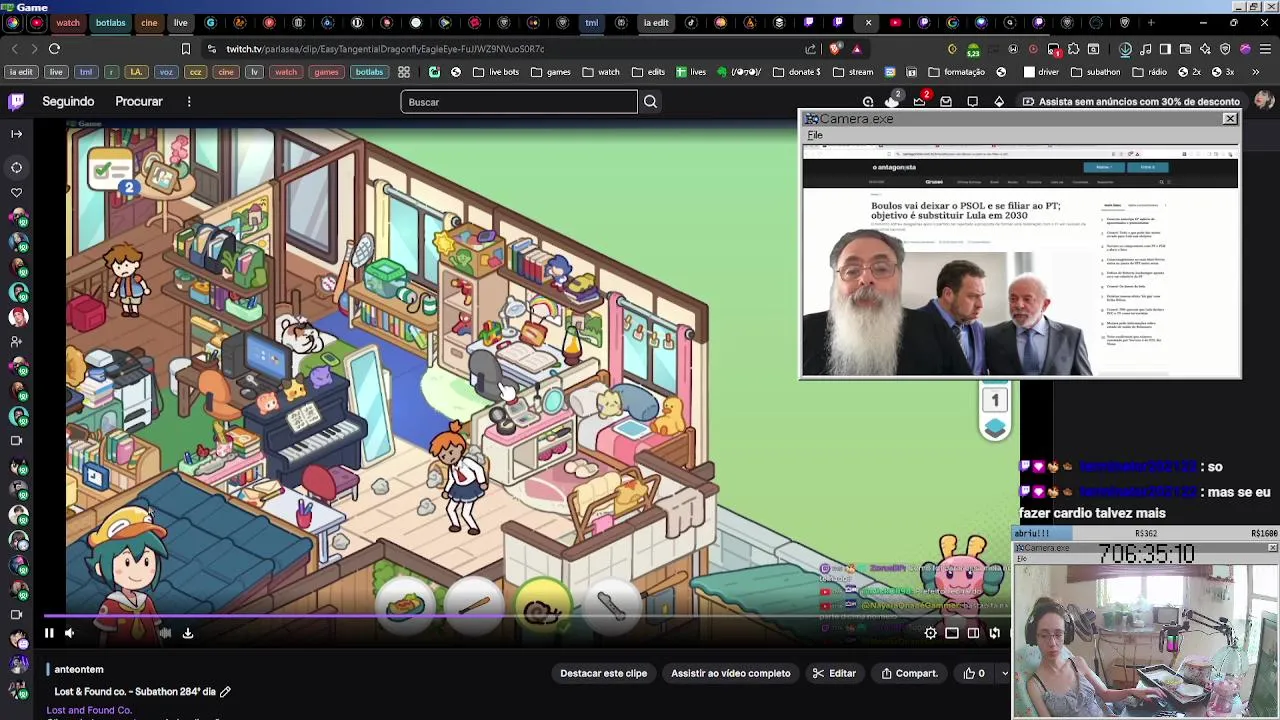Viewport: 1280px width, 720px height.
Task: Open Lost and Found Co. game link
Action: [89, 710]
